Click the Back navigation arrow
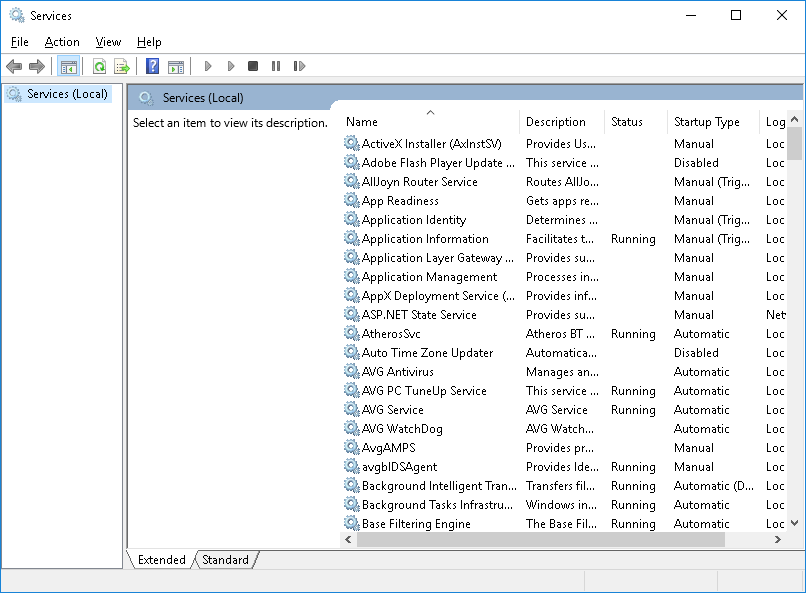806x593 pixels. pyautogui.click(x=14, y=66)
